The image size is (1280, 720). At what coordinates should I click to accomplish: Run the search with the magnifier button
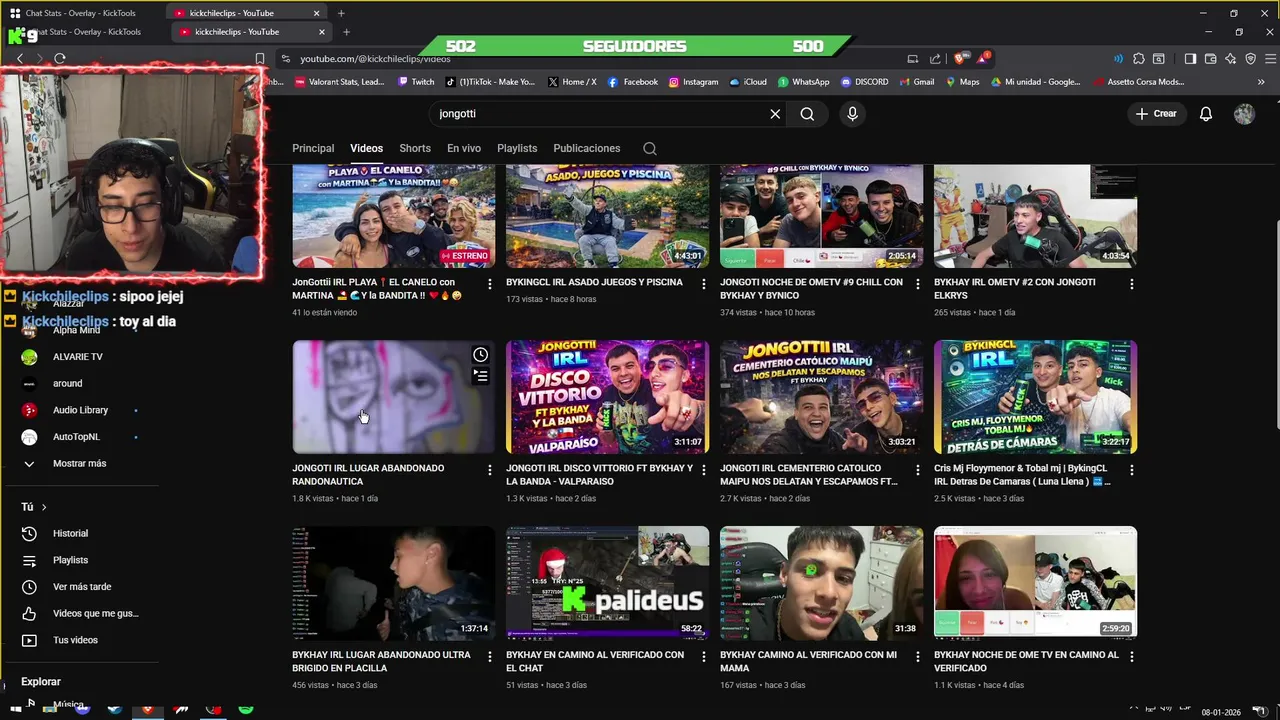click(807, 114)
